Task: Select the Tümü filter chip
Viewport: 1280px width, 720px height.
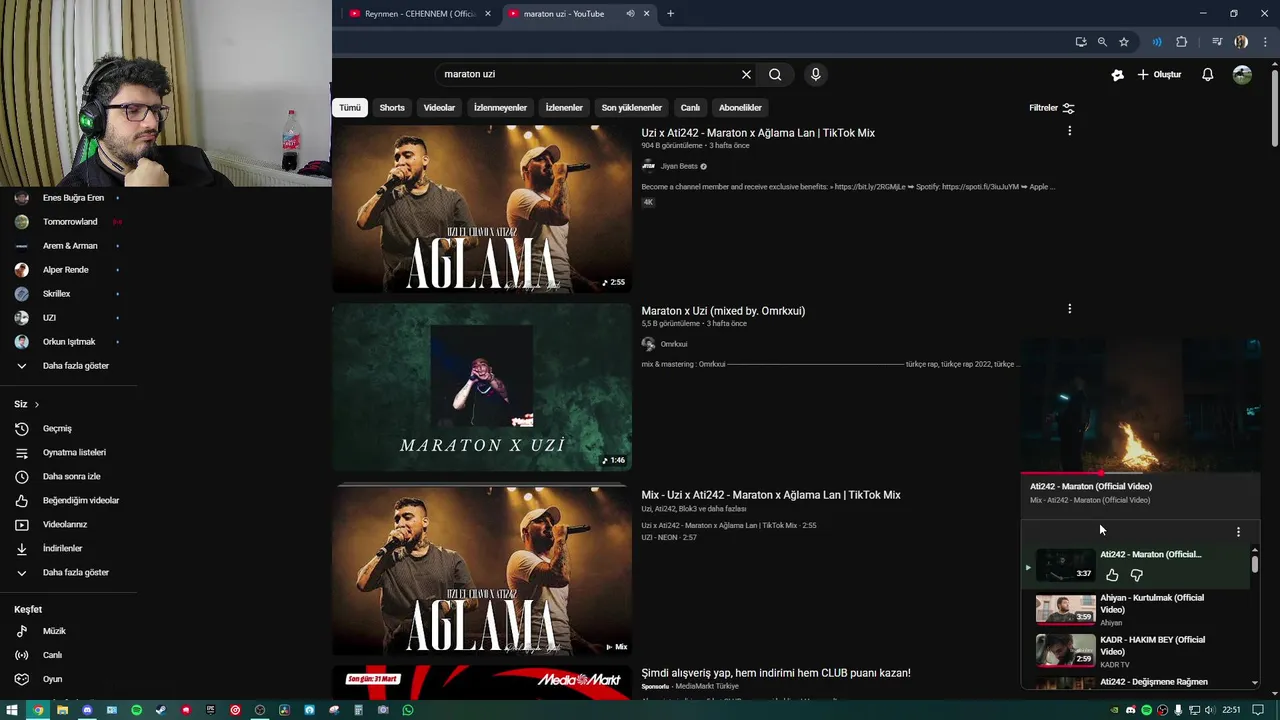Action: coord(350,108)
